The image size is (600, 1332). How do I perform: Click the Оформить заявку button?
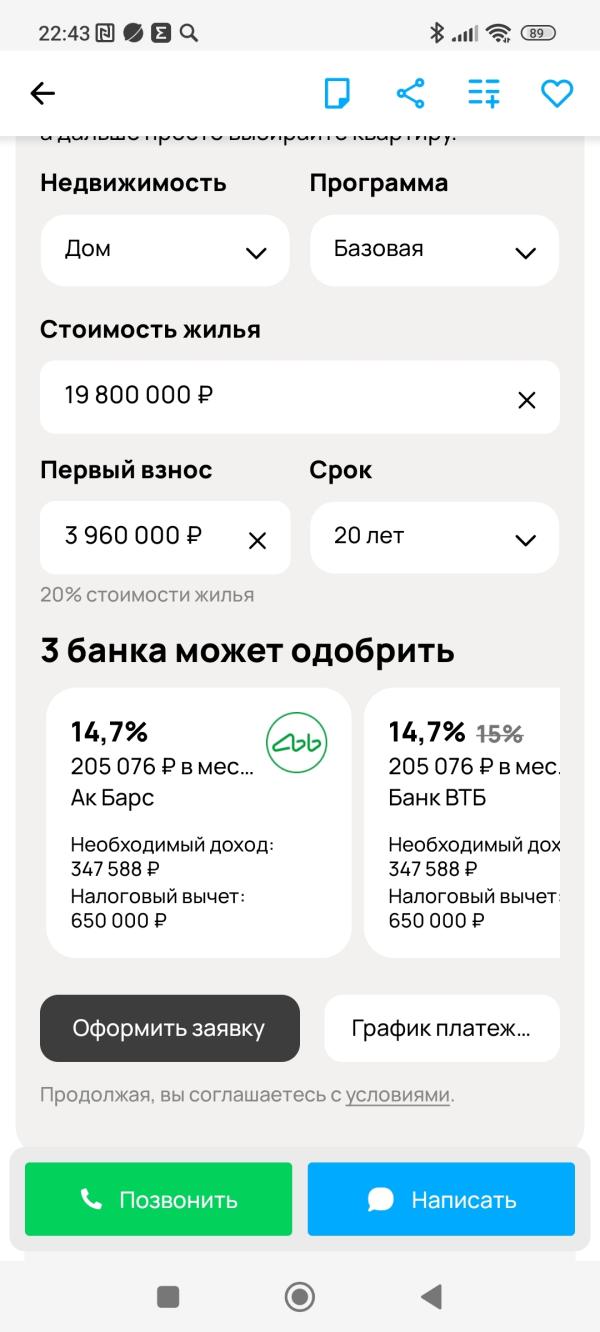tap(170, 1028)
